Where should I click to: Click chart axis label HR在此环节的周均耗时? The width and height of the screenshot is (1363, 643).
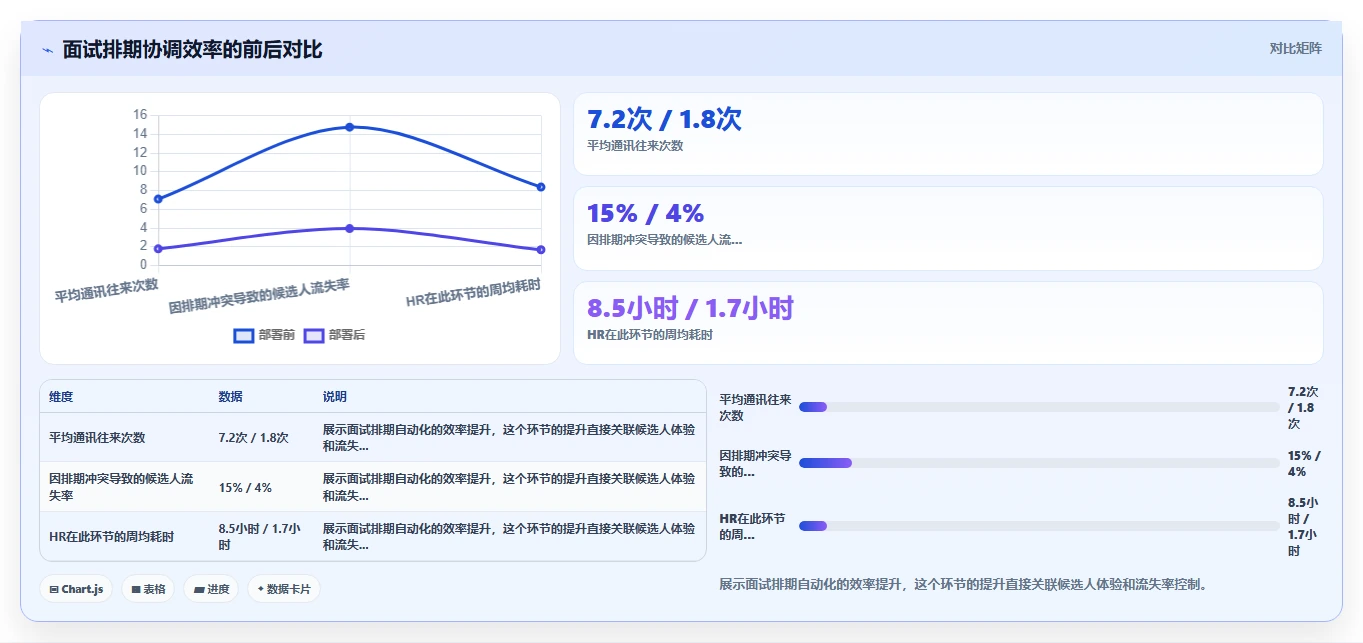click(474, 292)
